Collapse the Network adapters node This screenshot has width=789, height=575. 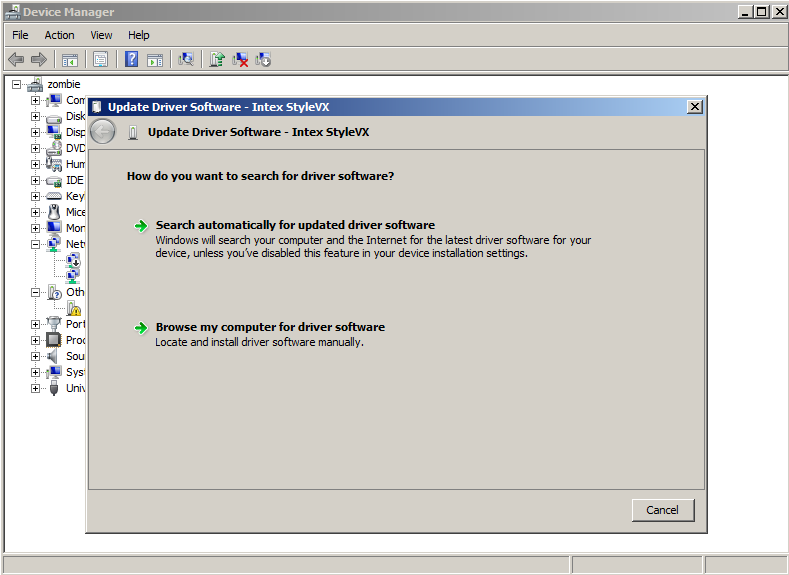(x=35, y=244)
